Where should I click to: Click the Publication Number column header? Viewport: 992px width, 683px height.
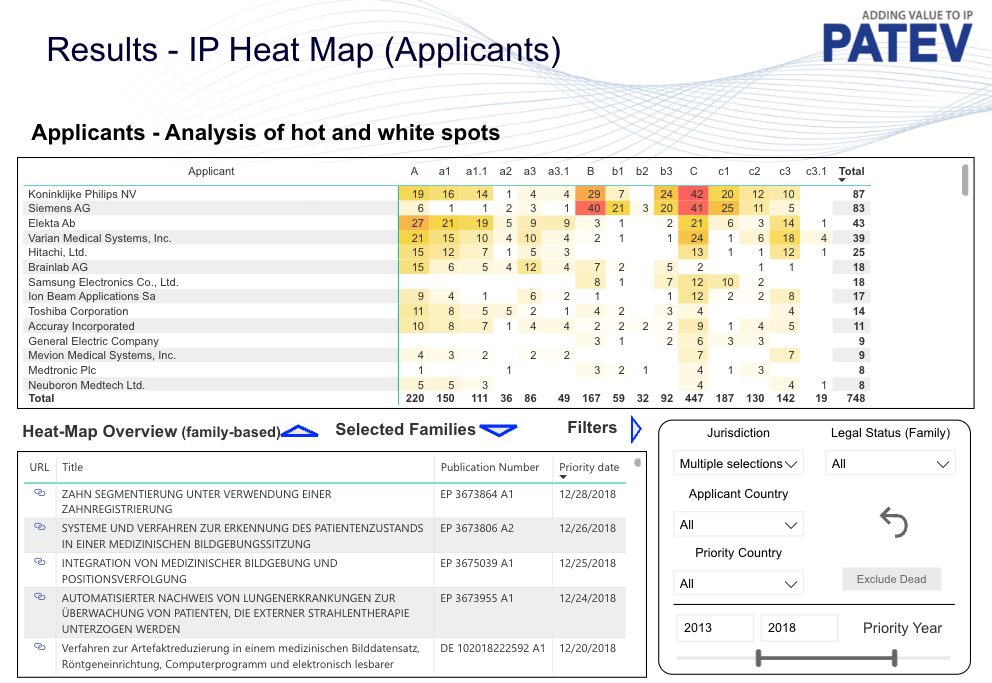pyautogui.click(x=490, y=467)
